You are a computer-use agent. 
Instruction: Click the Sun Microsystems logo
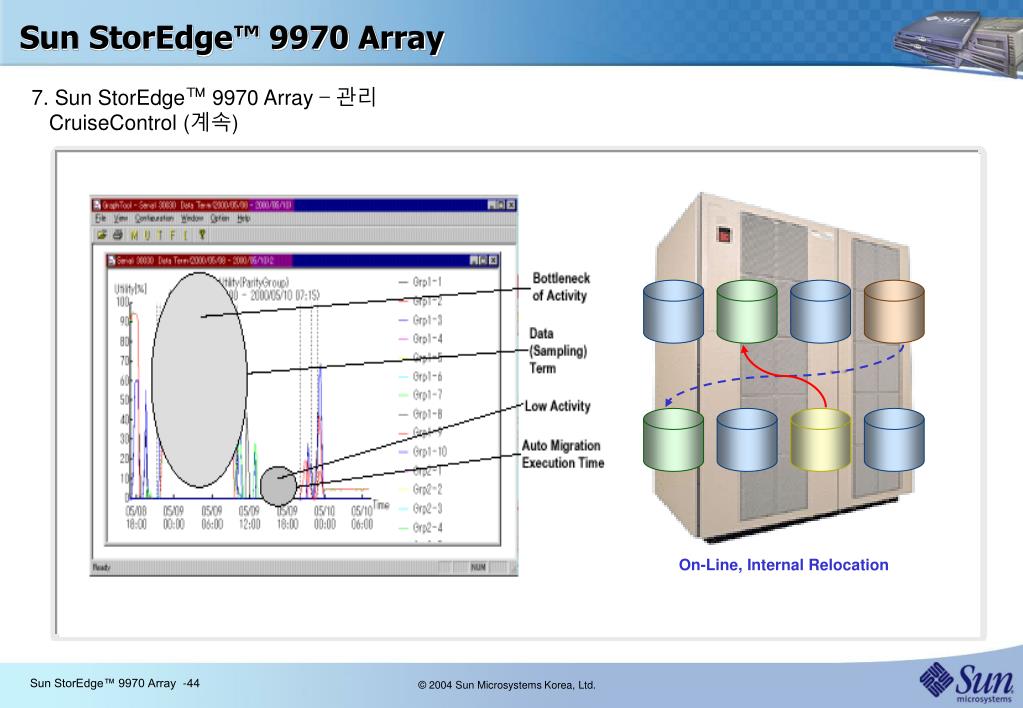[x=967, y=683]
